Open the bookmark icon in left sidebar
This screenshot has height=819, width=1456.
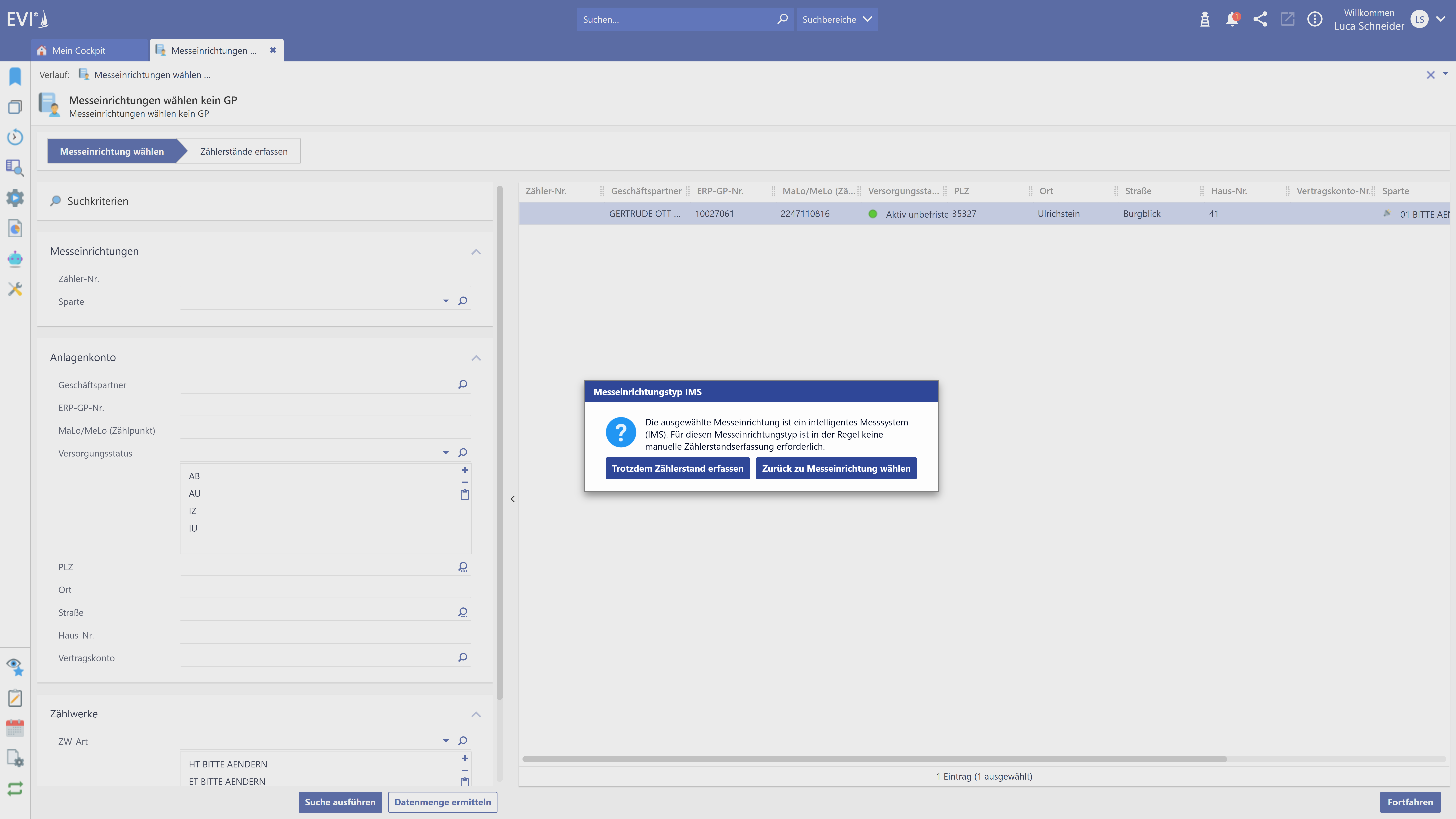coord(15,76)
